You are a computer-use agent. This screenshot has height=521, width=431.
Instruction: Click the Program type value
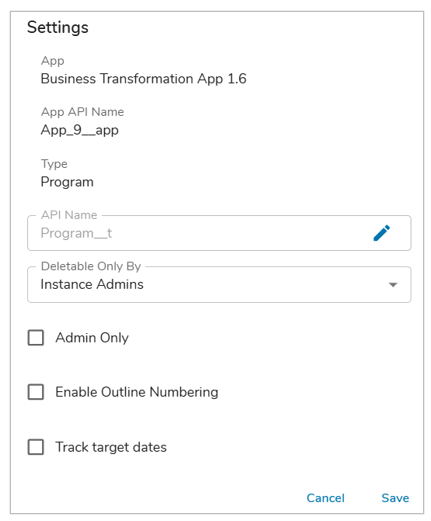(x=67, y=182)
